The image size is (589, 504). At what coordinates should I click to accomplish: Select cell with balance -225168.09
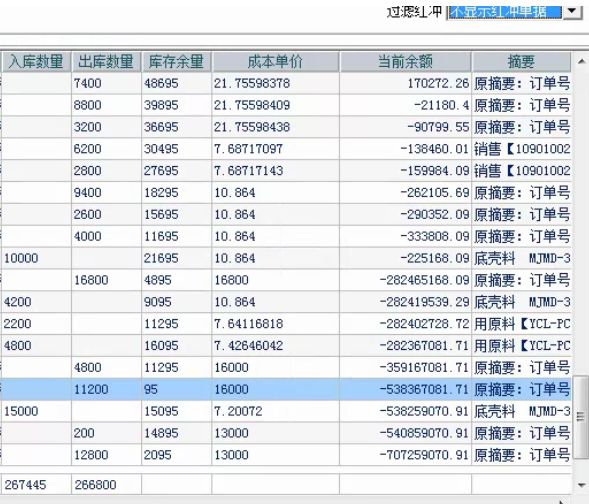point(405,258)
